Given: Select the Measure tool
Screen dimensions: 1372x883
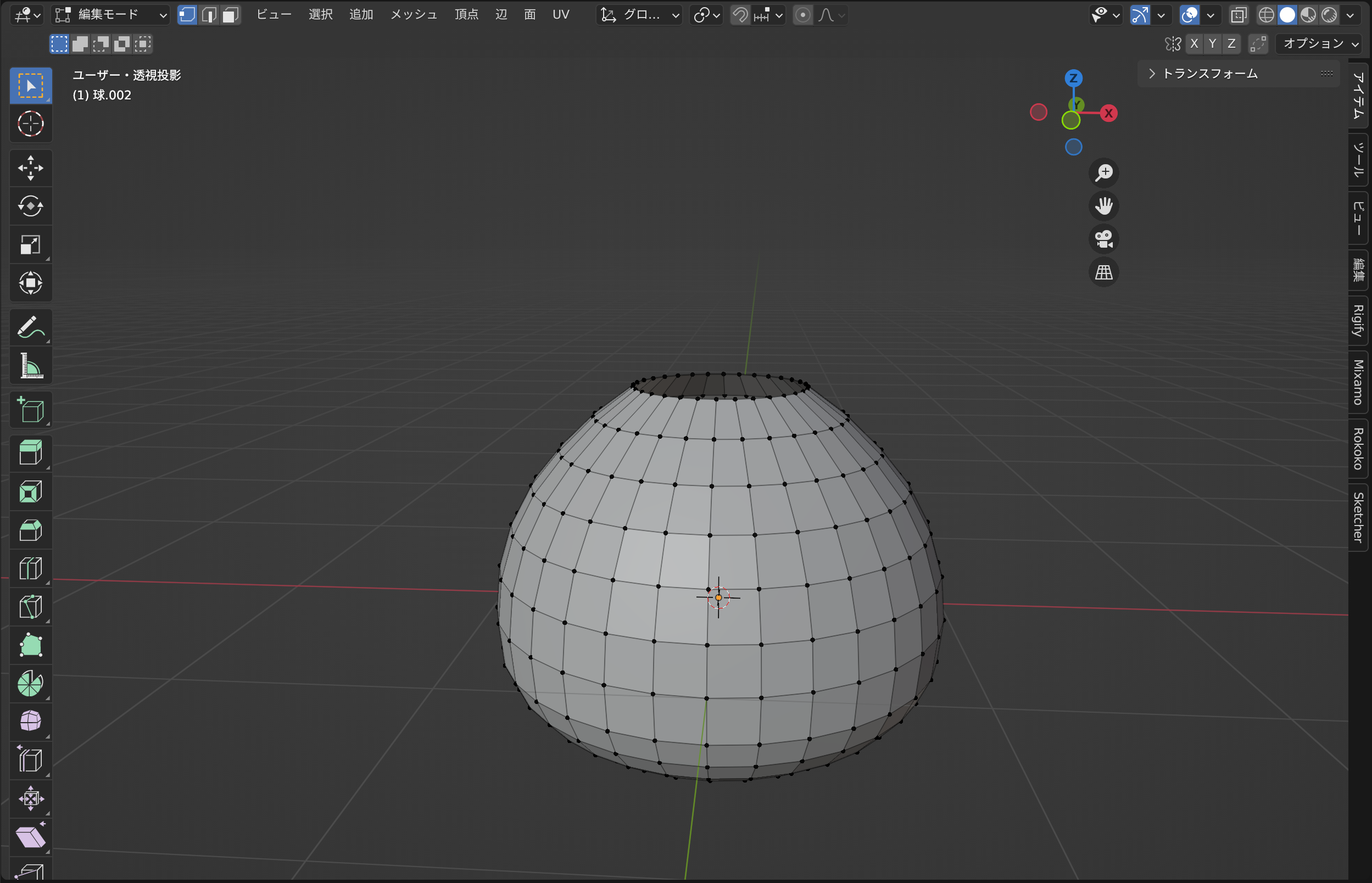Looking at the screenshot, I should click(x=31, y=365).
